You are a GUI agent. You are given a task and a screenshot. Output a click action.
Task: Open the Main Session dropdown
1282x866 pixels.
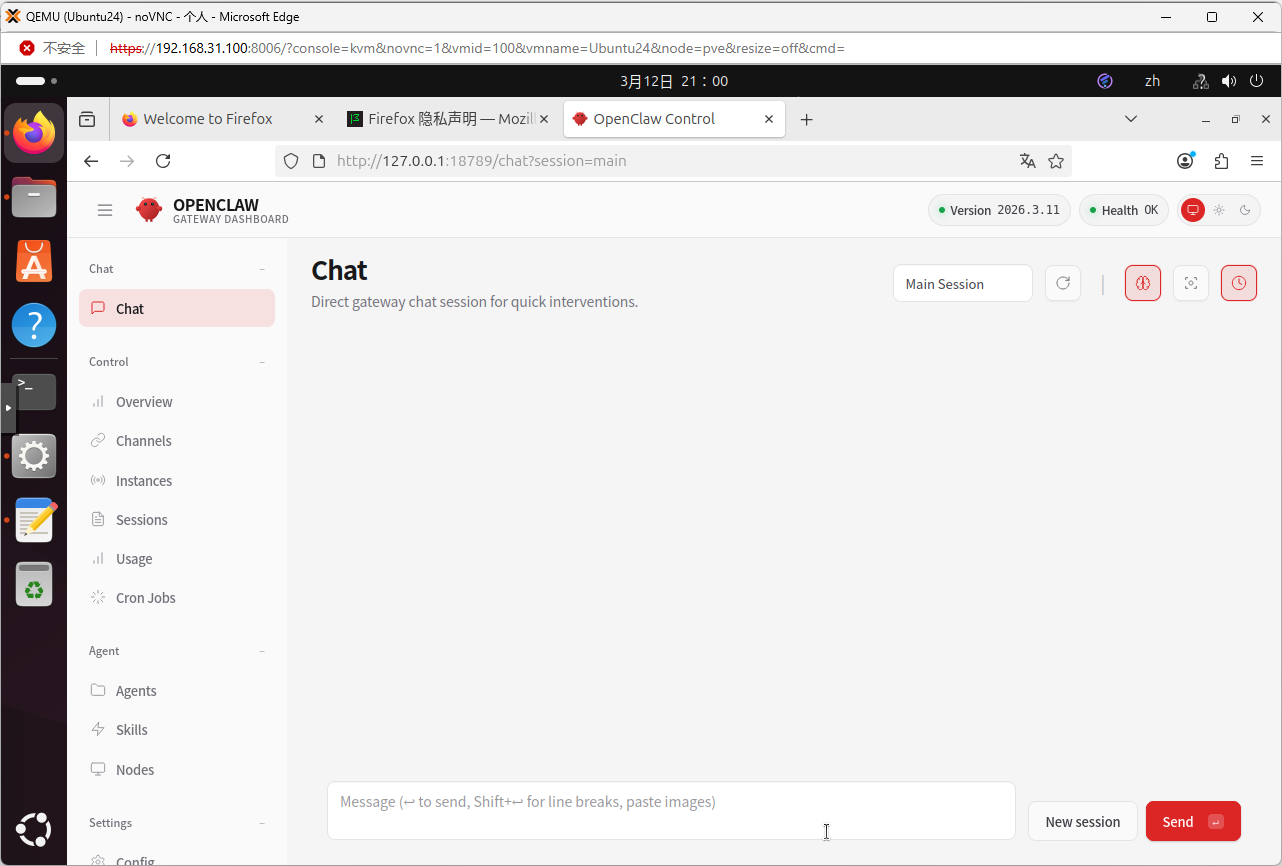tap(962, 284)
